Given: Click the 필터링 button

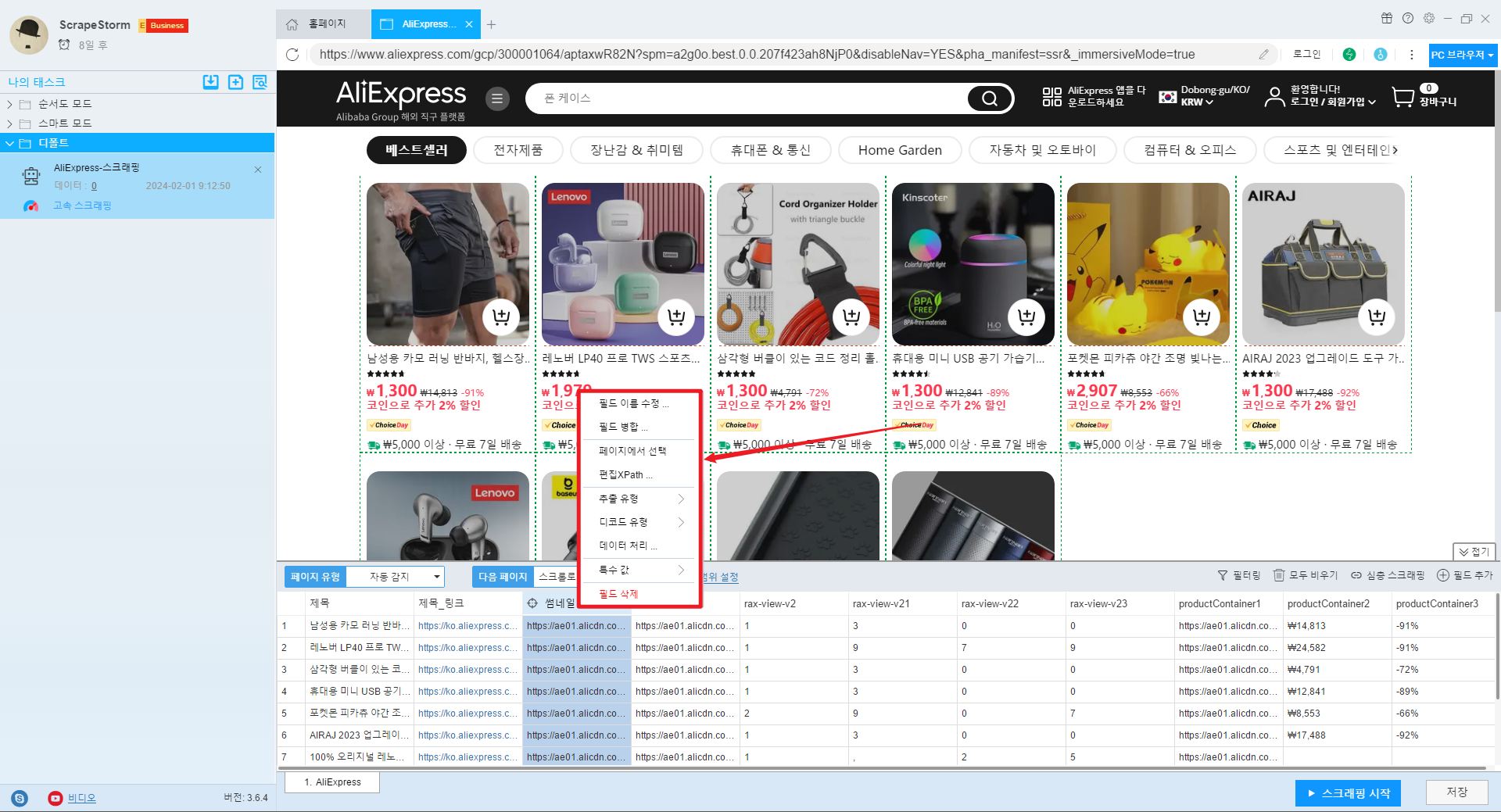Looking at the screenshot, I should click(x=1239, y=575).
